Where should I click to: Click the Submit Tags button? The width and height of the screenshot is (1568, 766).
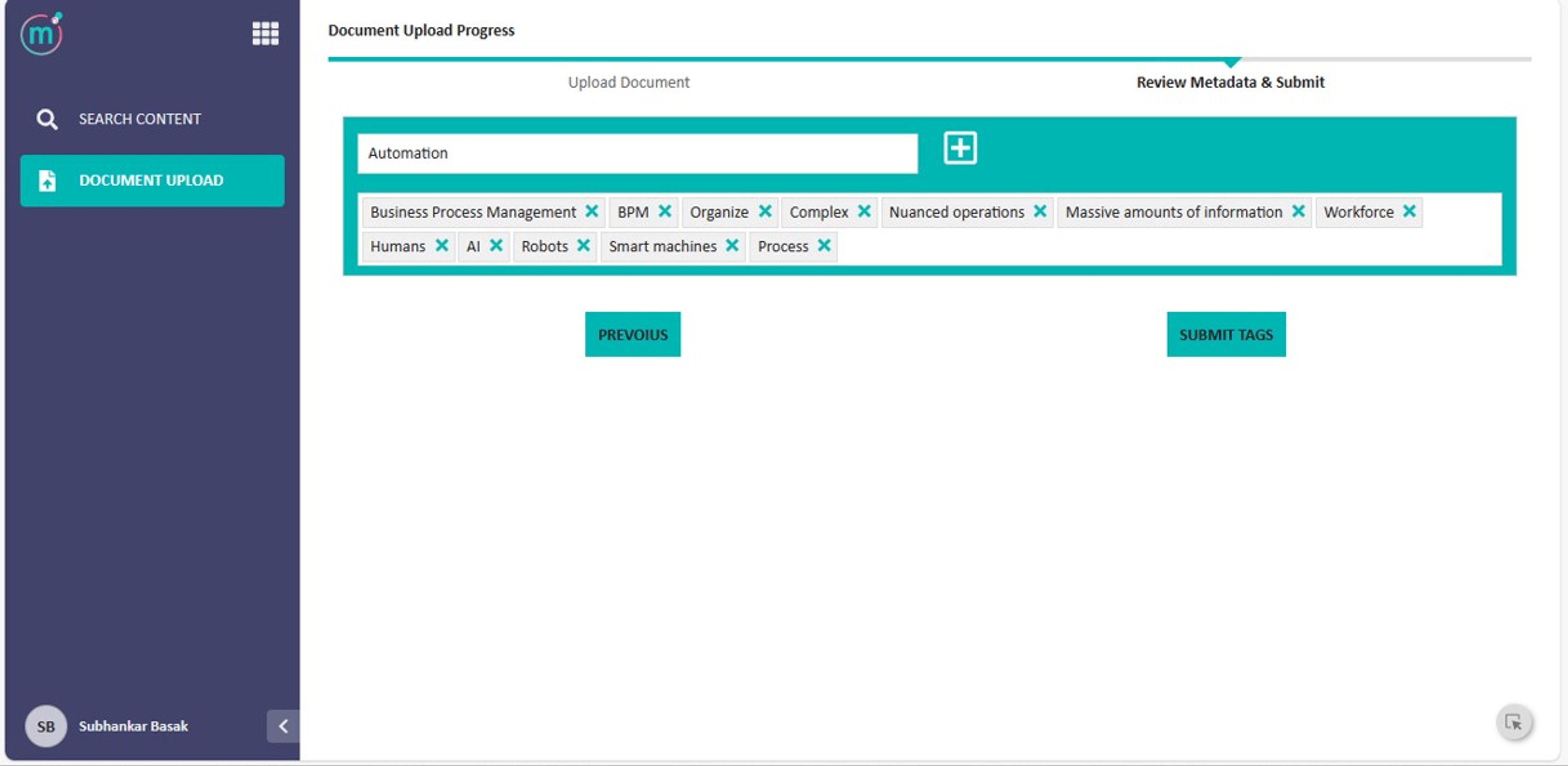1226,335
